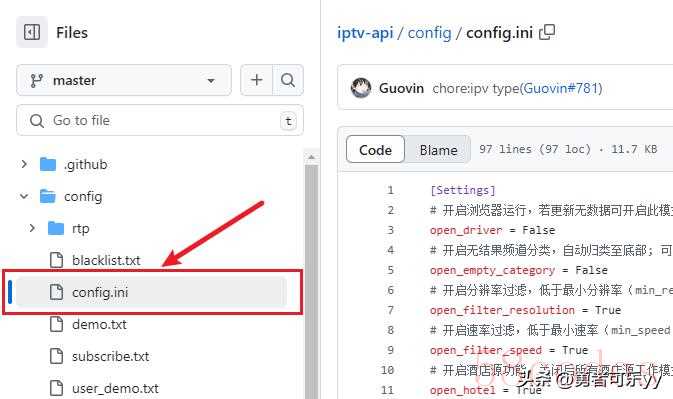Open commit message chore:ipv type
673x399 pixels.
(476, 88)
